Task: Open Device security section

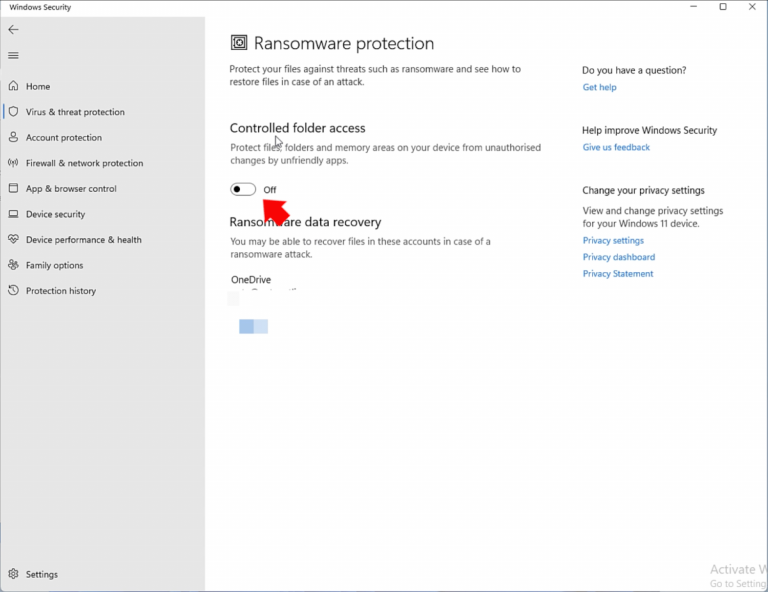Action: coord(55,214)
